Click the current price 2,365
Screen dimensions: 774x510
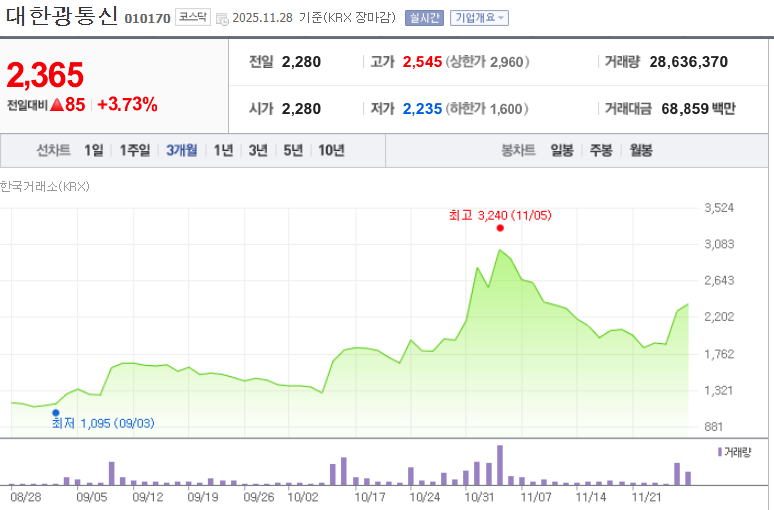click(x=45, y=75)
